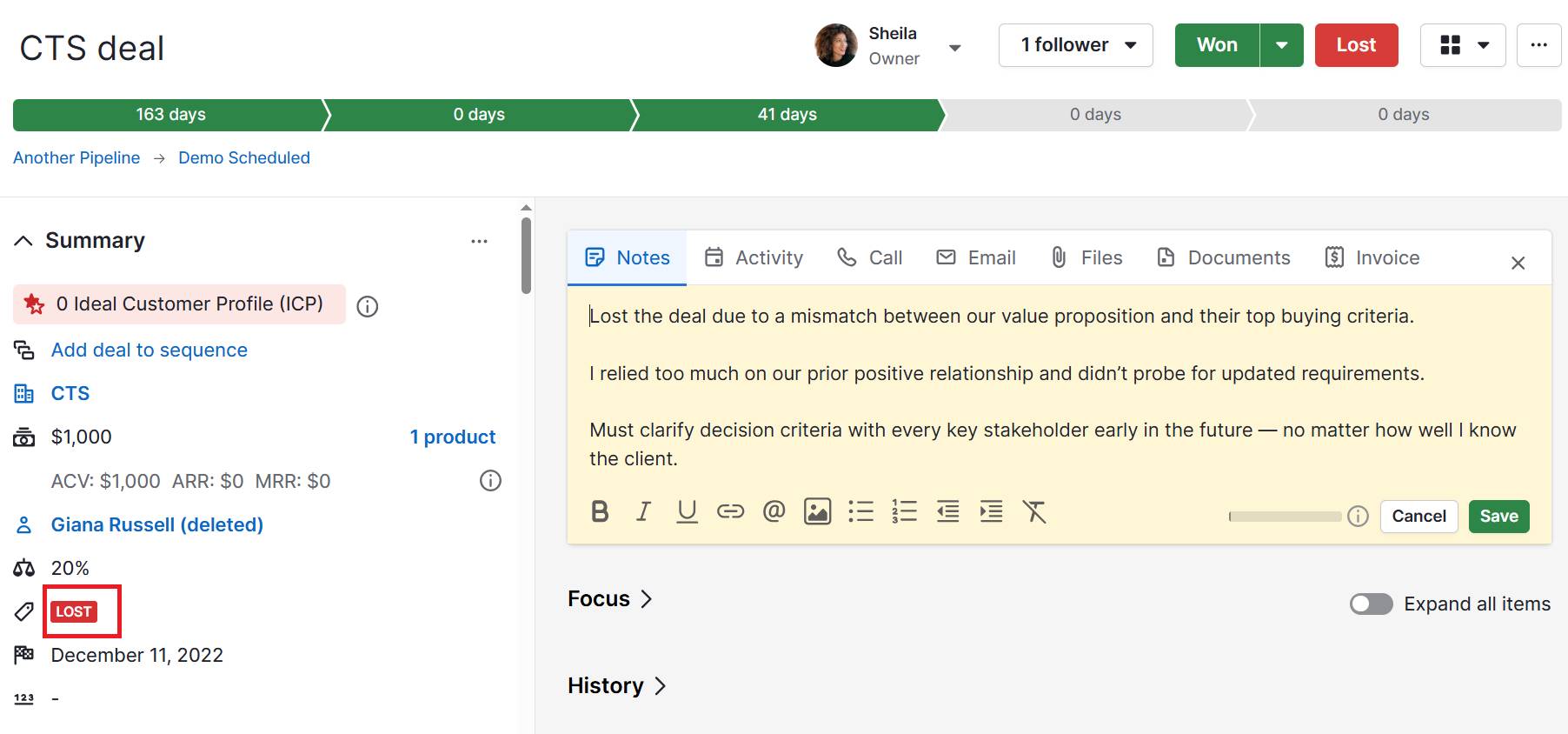Expand the Focus section
The image size is (1568, 734).
[609, 598]
